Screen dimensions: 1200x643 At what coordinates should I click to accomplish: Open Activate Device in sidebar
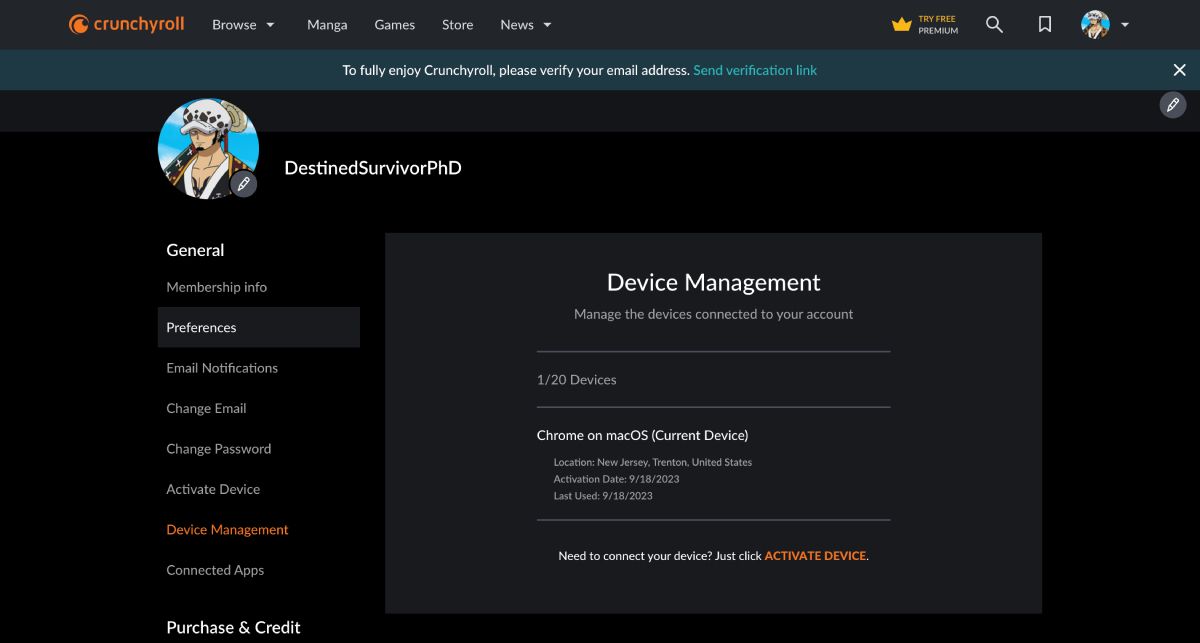coord(213,489)
